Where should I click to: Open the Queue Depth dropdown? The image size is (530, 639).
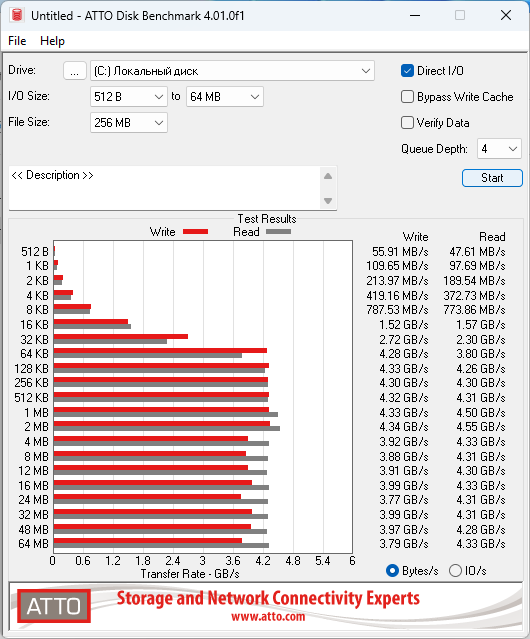click(499, 149)
